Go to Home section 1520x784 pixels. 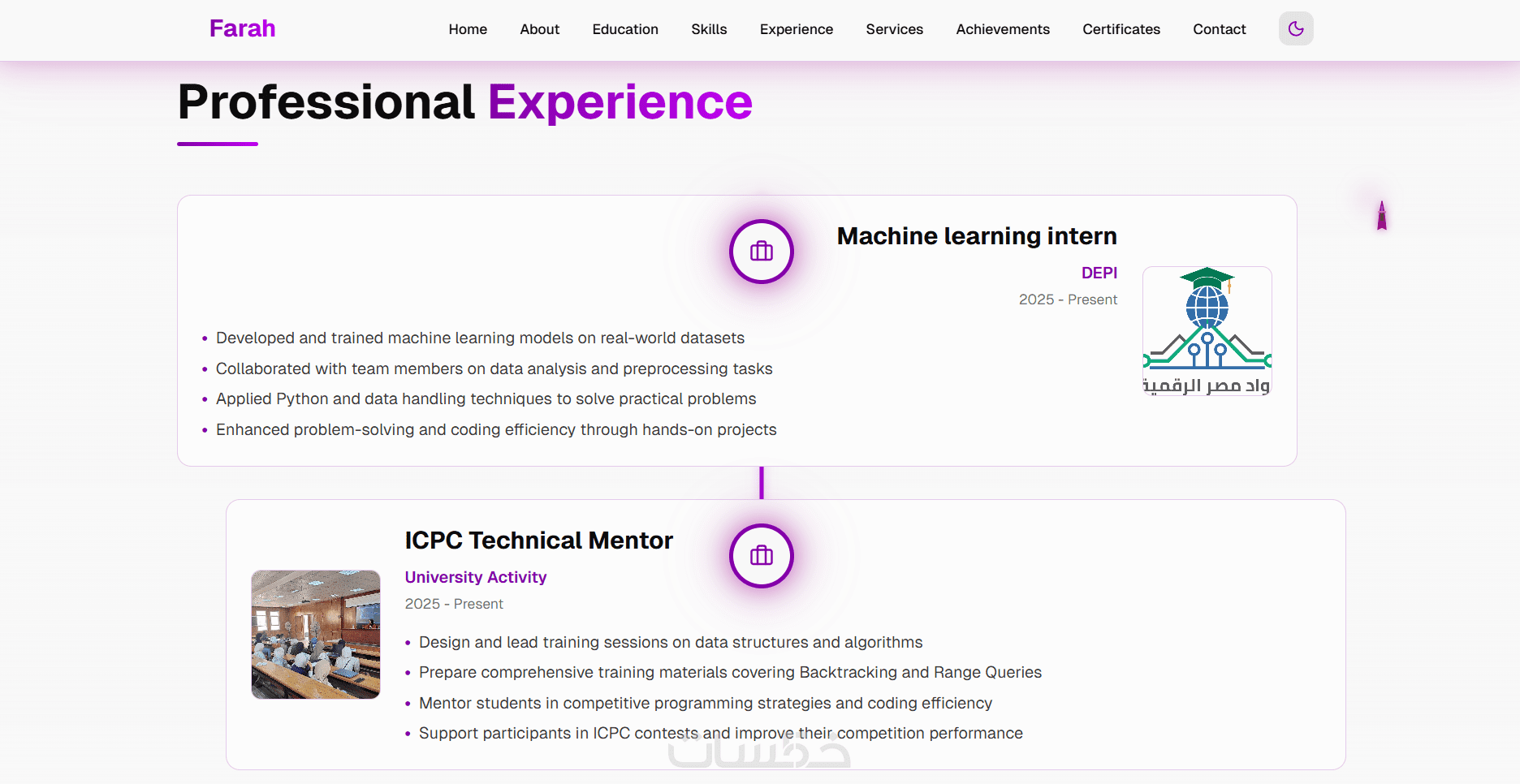coord(468,29)
